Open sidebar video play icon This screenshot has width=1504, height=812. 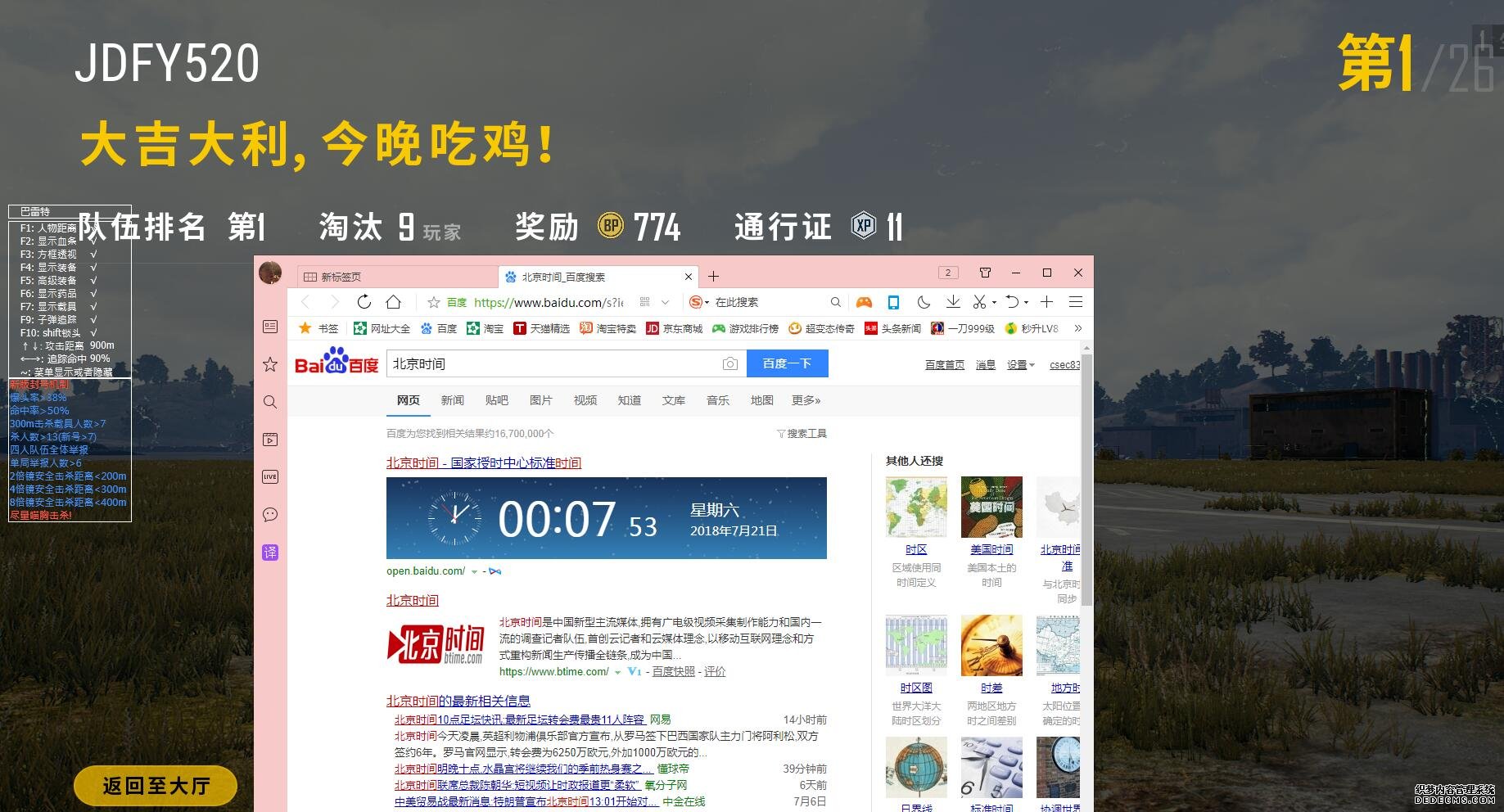click(270, 440)
